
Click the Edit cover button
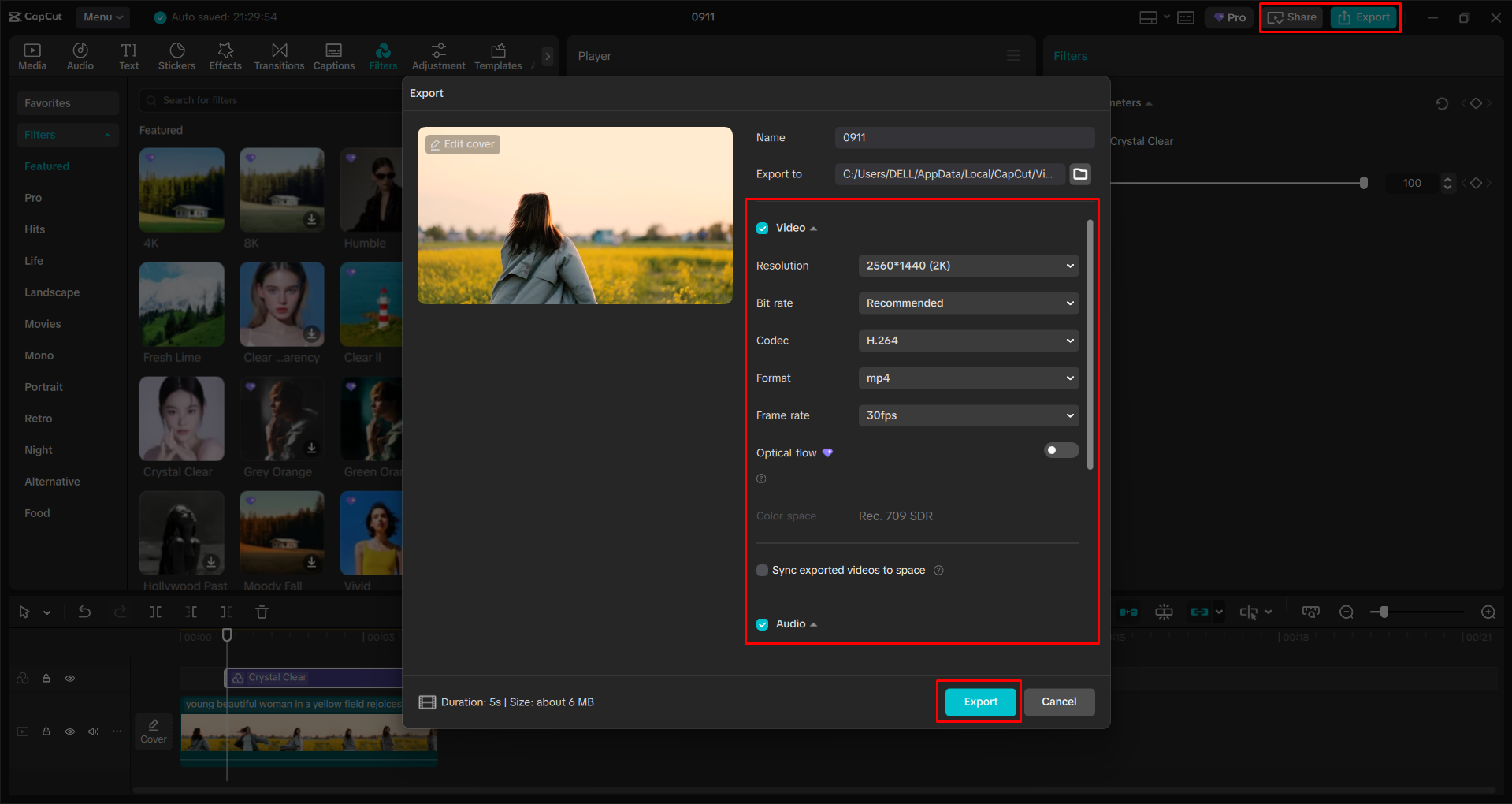(x=463, y=143)
